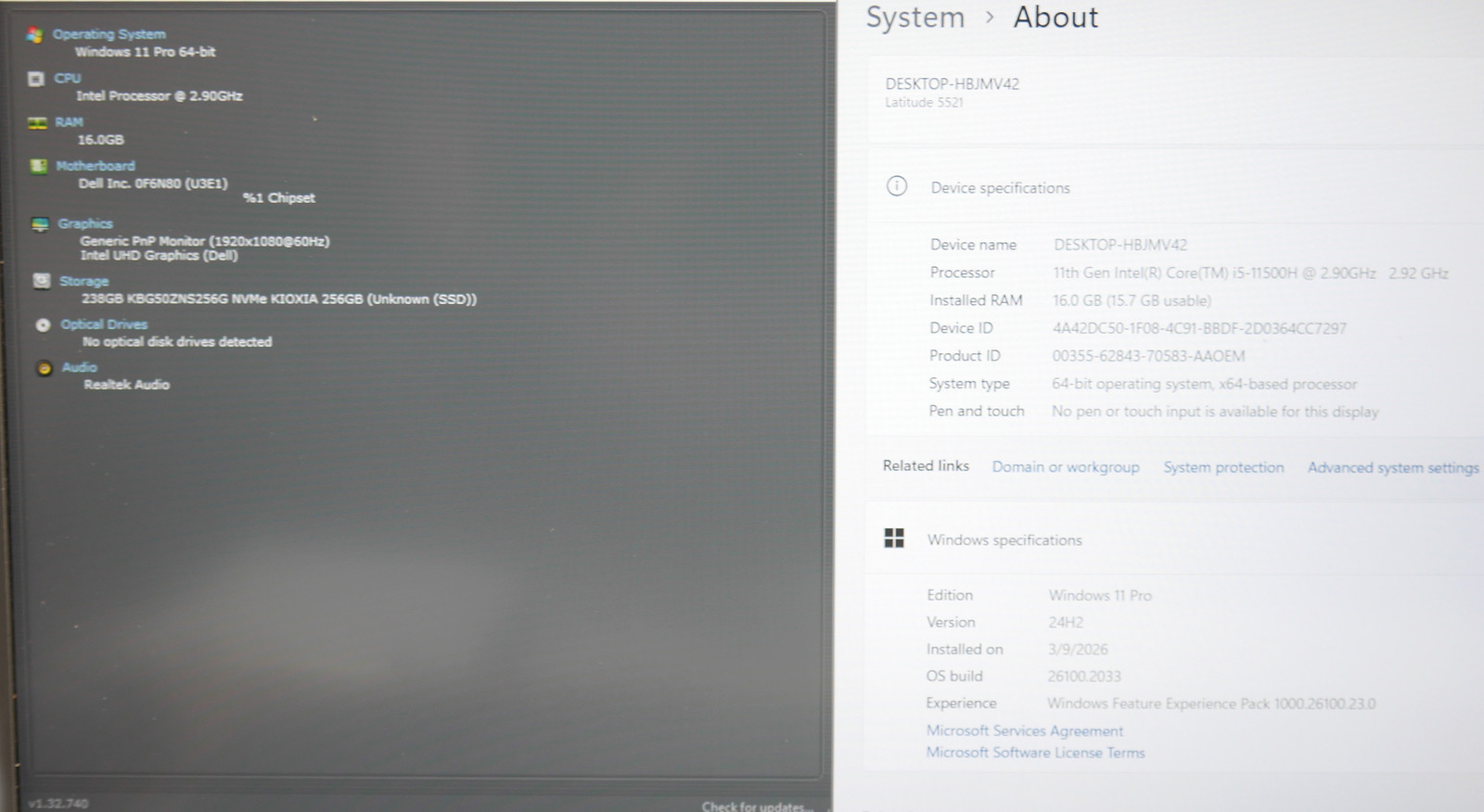Select the i5-11500H Processor value
Screen dimensions: 1484x812
[x=1251, y=273]
